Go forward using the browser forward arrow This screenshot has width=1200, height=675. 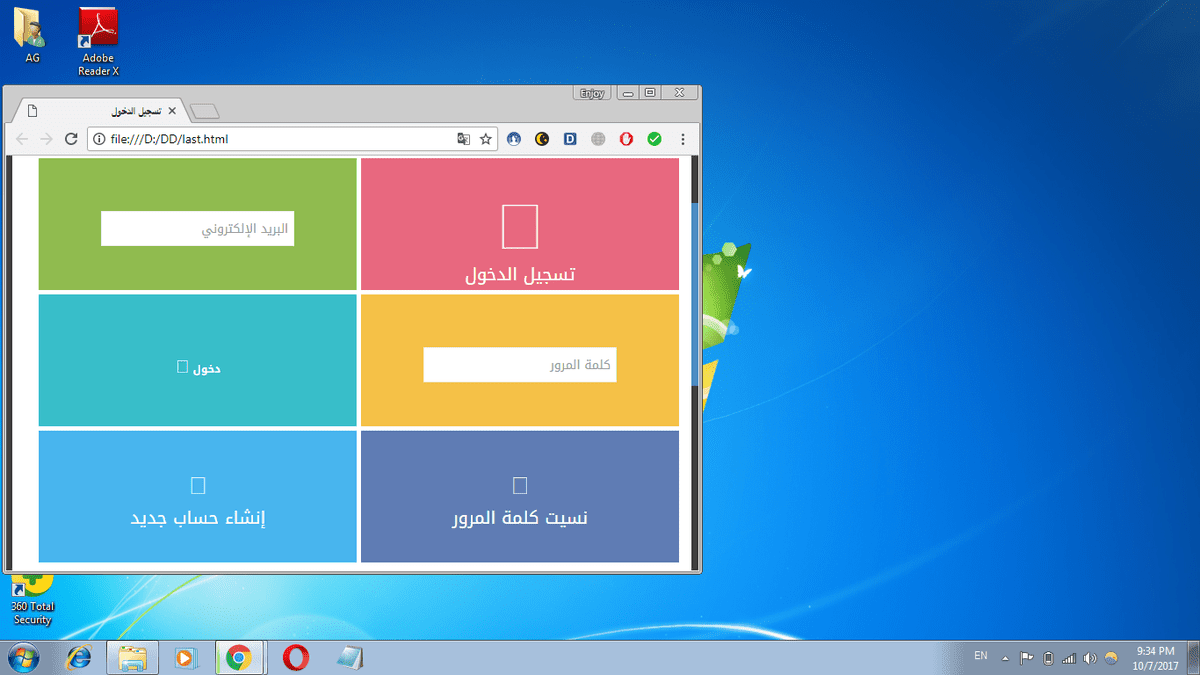click(x=46, y=139)
